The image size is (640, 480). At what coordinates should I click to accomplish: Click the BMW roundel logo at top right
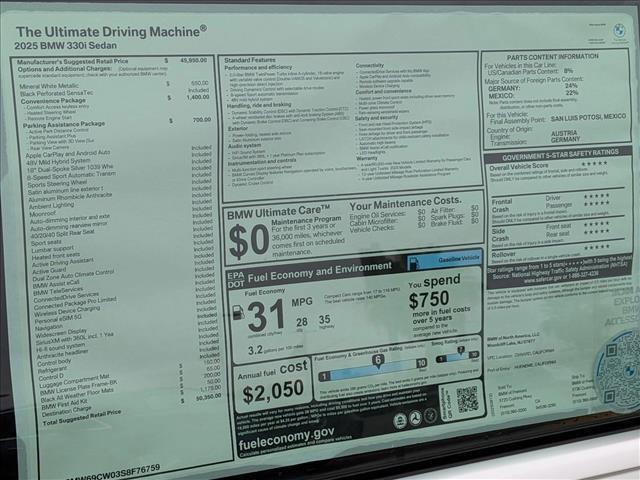[x=620, y=31]
